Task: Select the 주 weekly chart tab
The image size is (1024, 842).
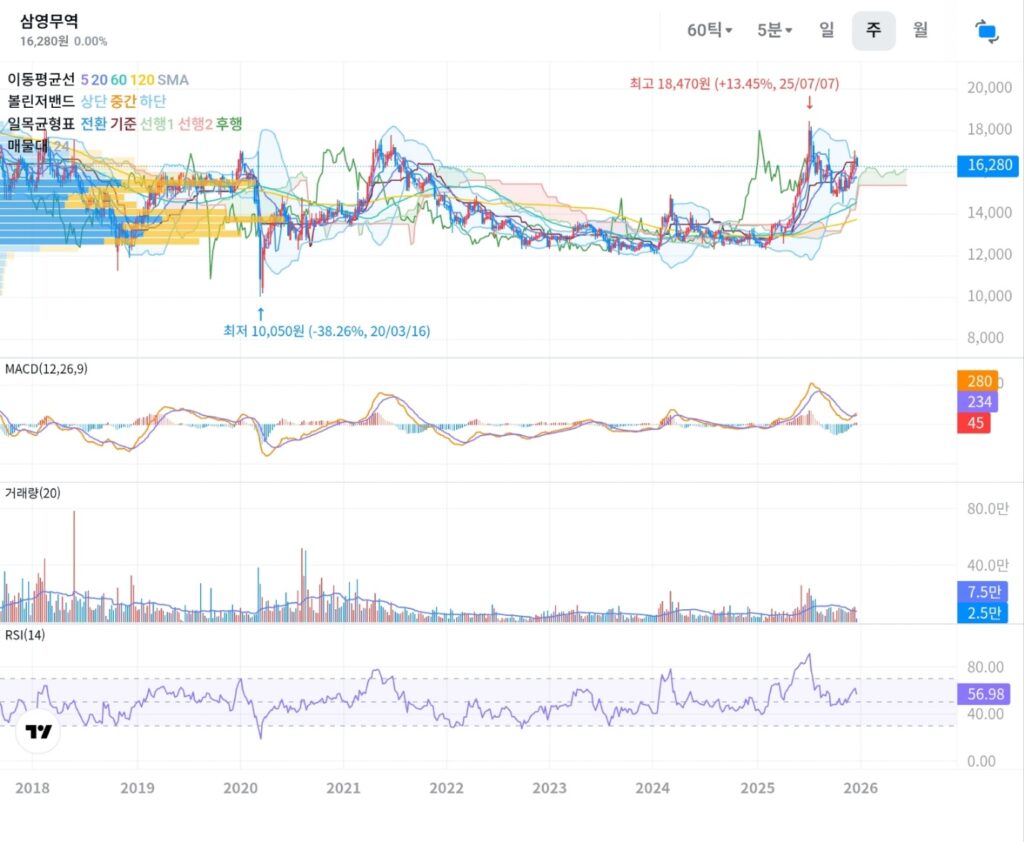Action: pos(873,30)
